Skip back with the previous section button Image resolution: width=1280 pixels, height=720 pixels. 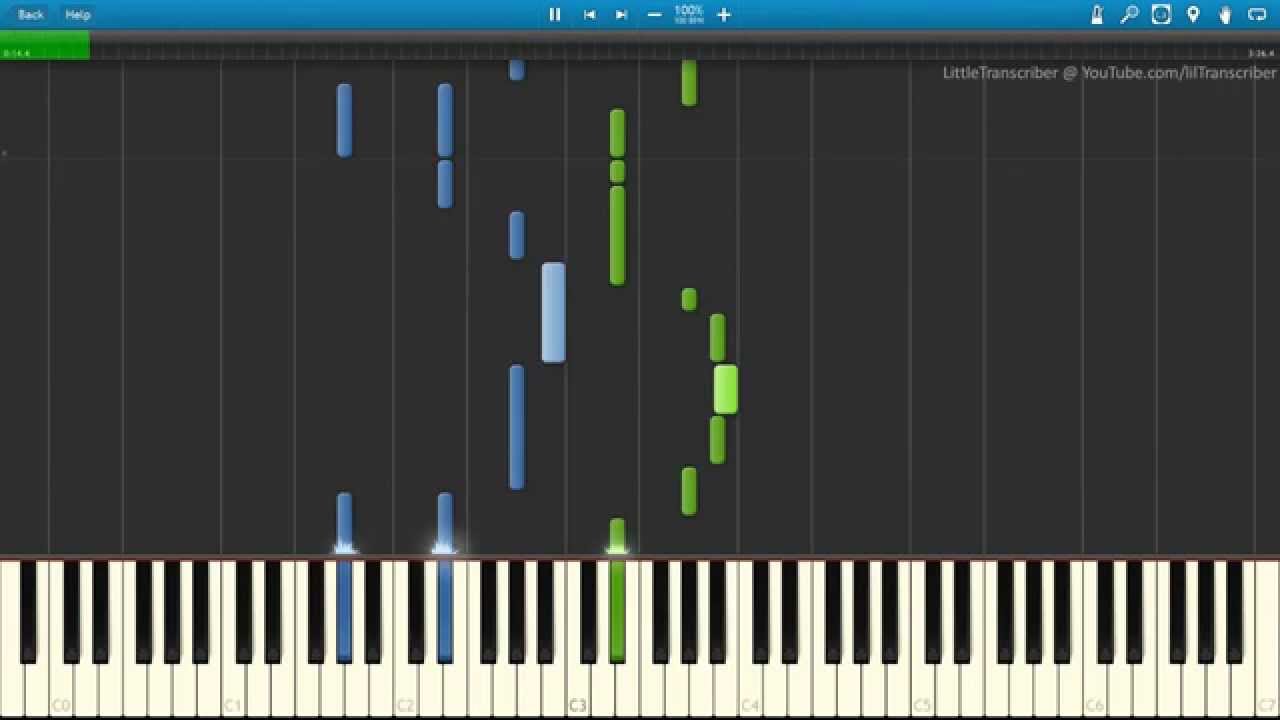tap(590, 14)
